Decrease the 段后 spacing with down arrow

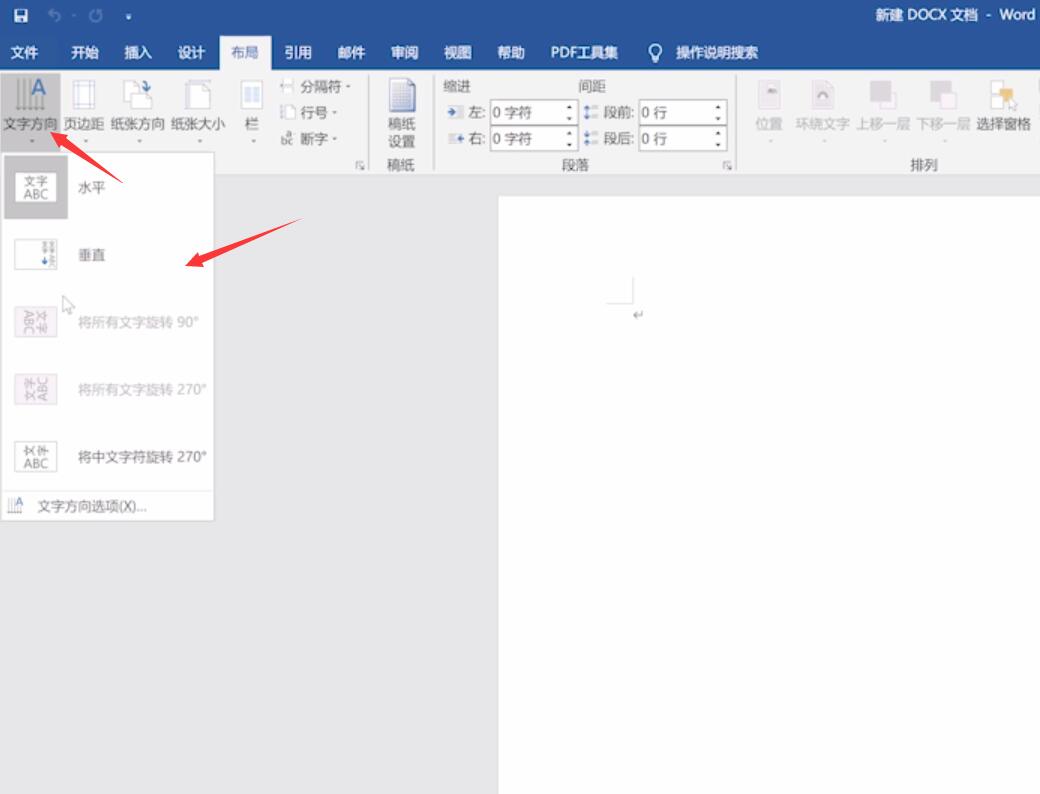tap(718, 145)
